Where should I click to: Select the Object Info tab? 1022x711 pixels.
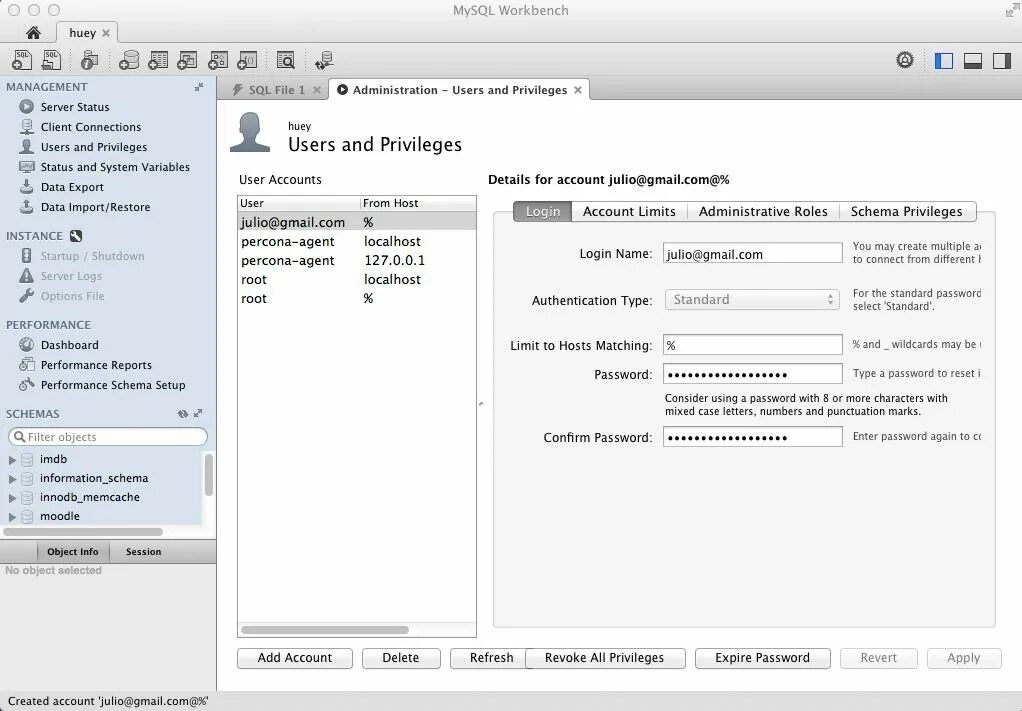[72, 551]
